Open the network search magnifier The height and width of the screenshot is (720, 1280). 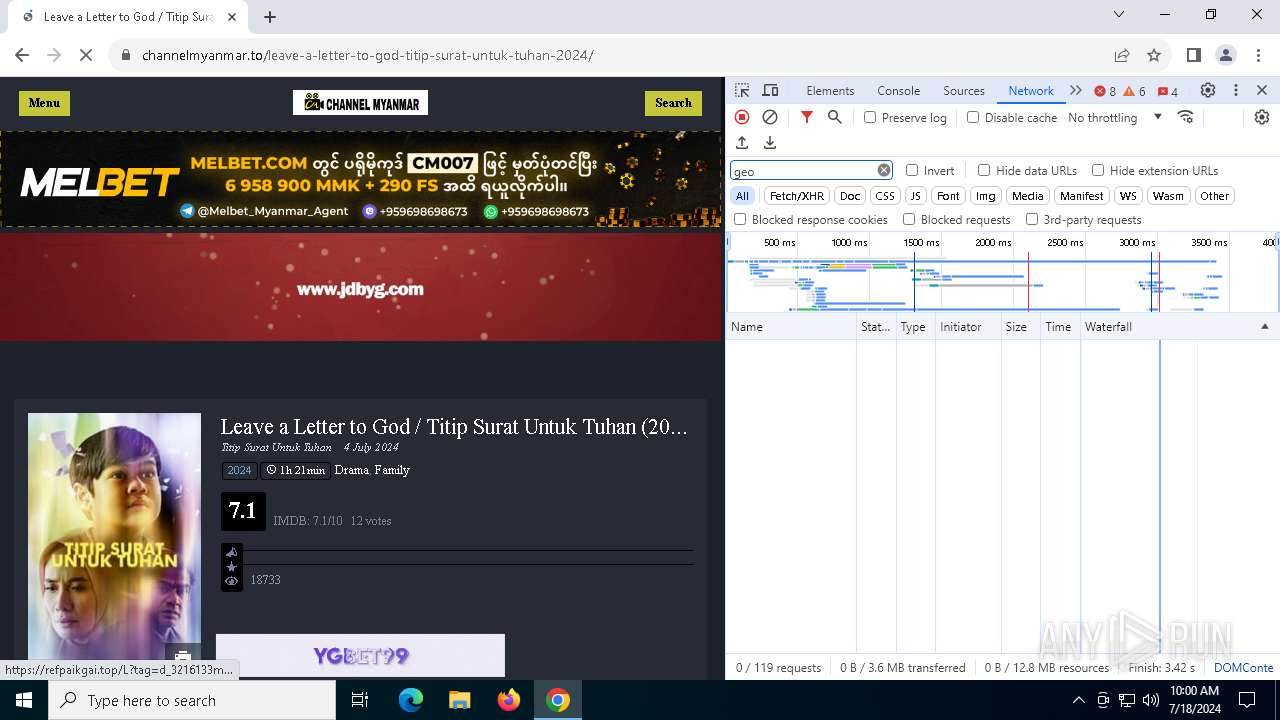coord(835,117)
